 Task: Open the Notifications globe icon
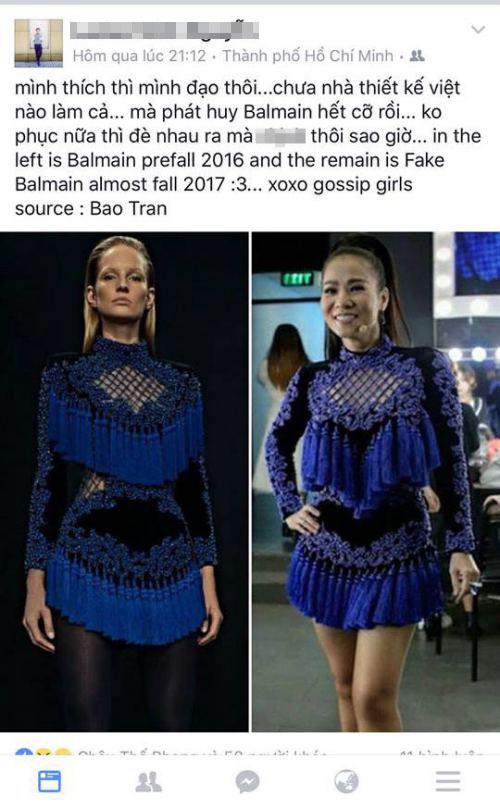pyautogui.click(x=346, y=781)
